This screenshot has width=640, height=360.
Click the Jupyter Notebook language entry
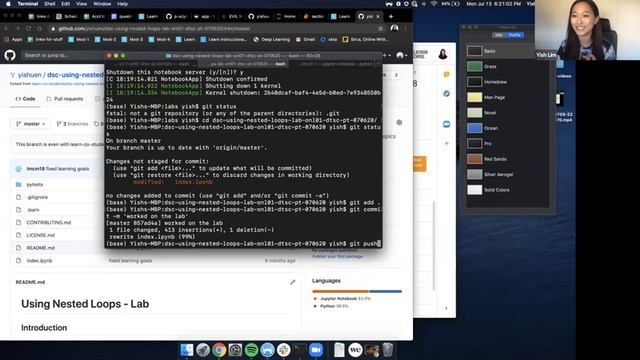tap(342, 299)
